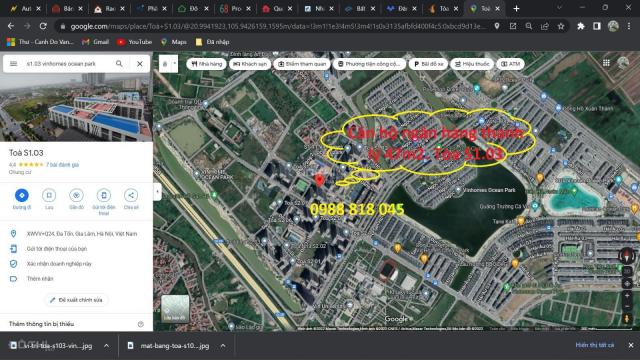
Task: Switch map type using the layers thumbnail
Action: click(x=175, y=309)
